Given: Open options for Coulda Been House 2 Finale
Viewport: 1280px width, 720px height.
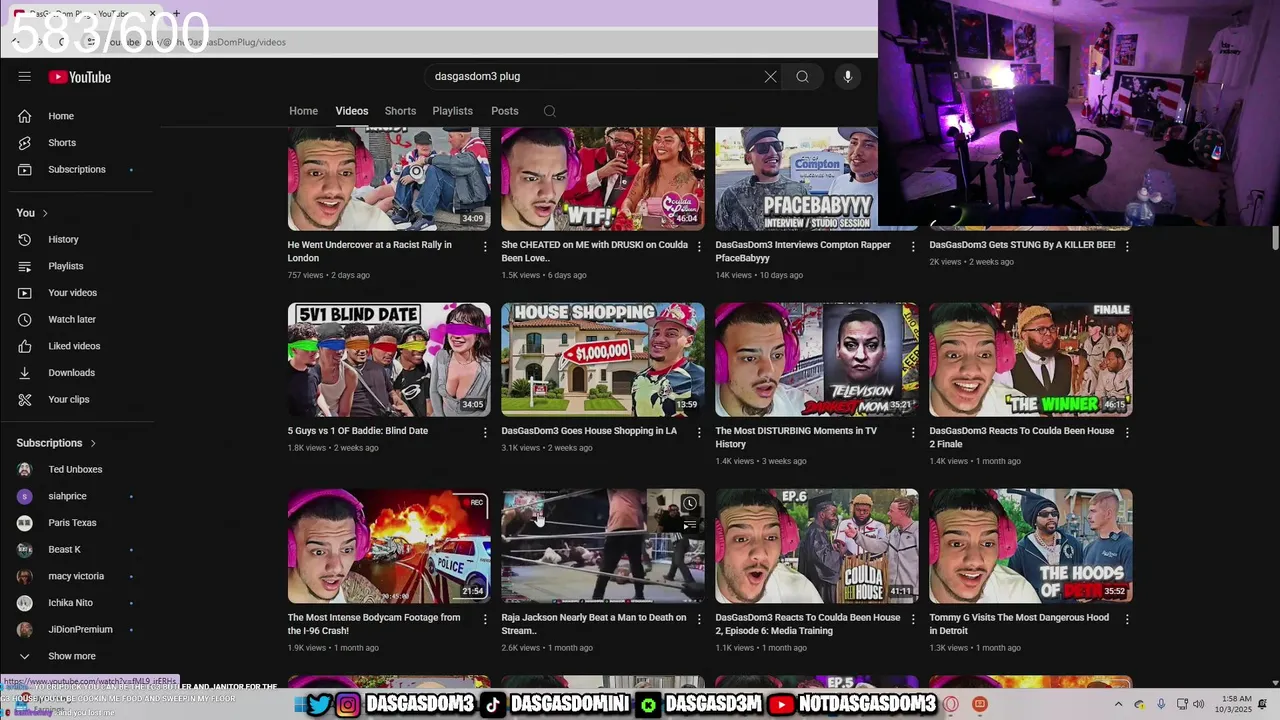Looking at the screenshot, I should point(1127,432).
